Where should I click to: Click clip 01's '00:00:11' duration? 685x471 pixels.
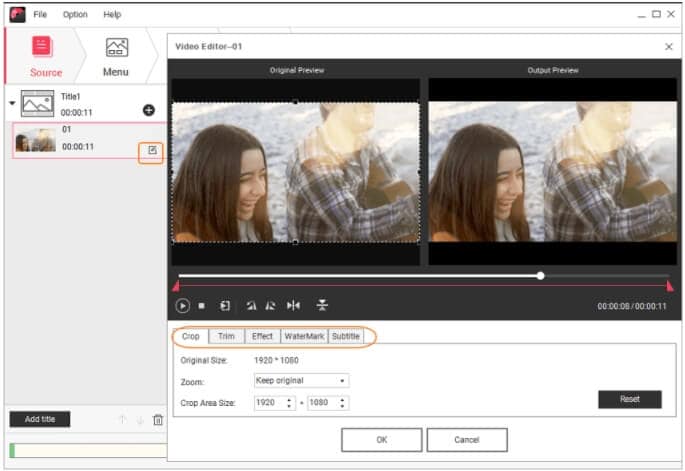click(x=78, y=147)
